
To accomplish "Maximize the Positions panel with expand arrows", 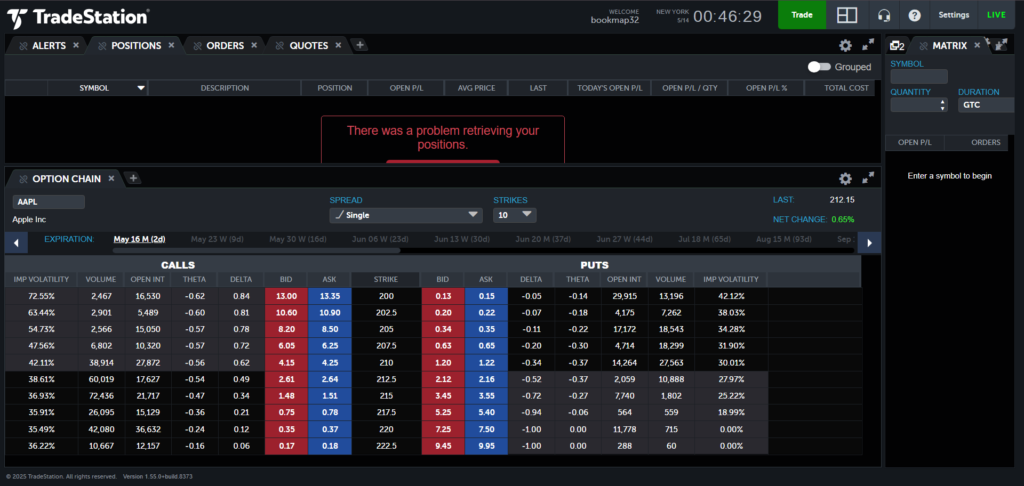I will click(868, 45).
